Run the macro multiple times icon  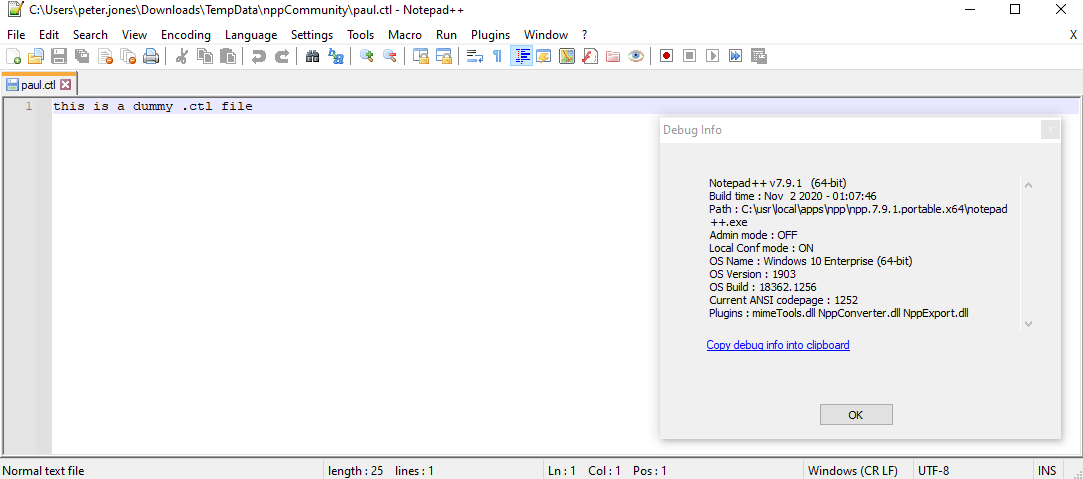coord(735,57)
